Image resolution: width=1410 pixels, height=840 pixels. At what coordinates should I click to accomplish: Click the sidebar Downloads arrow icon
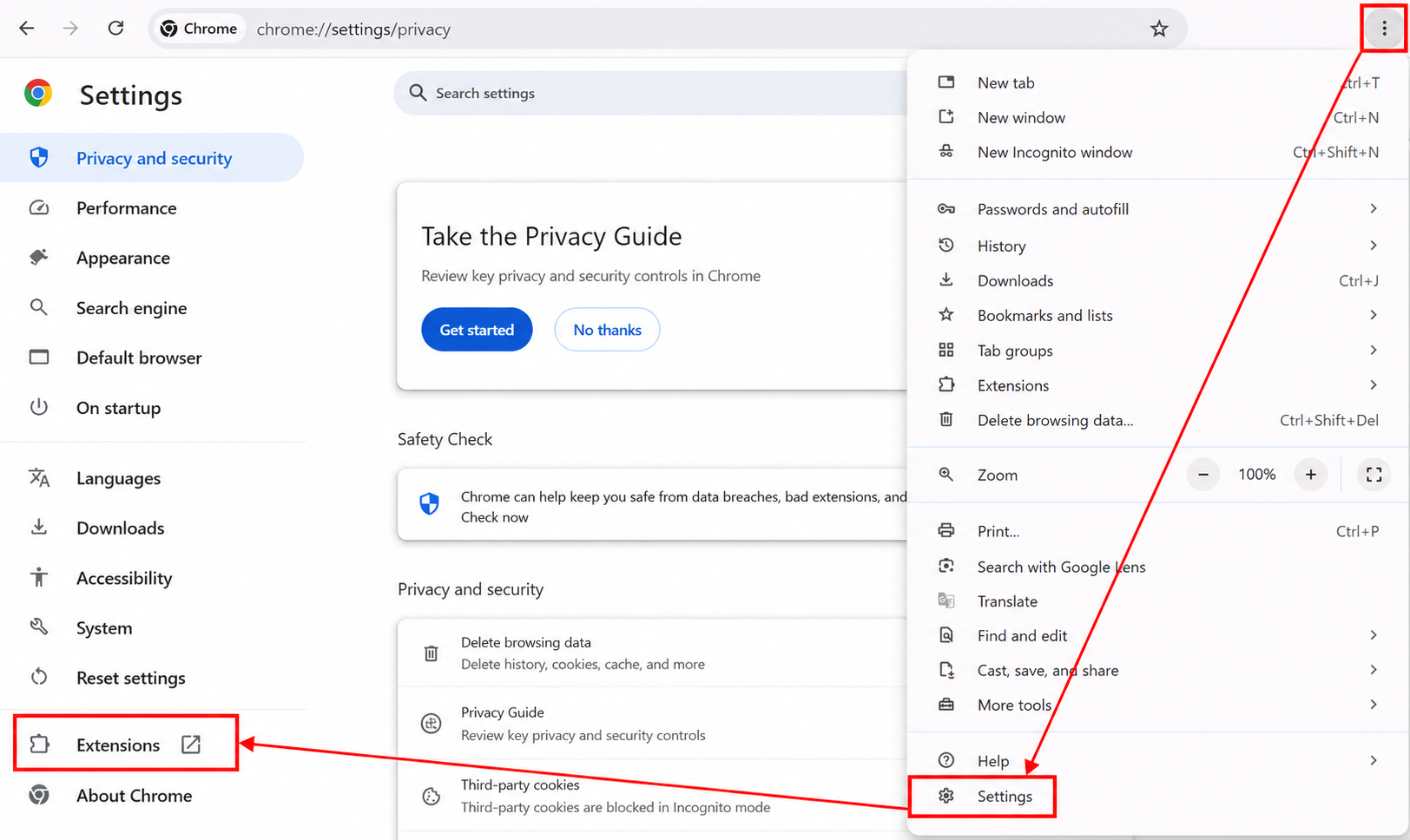pyautogui.click(x=39, y=527)
